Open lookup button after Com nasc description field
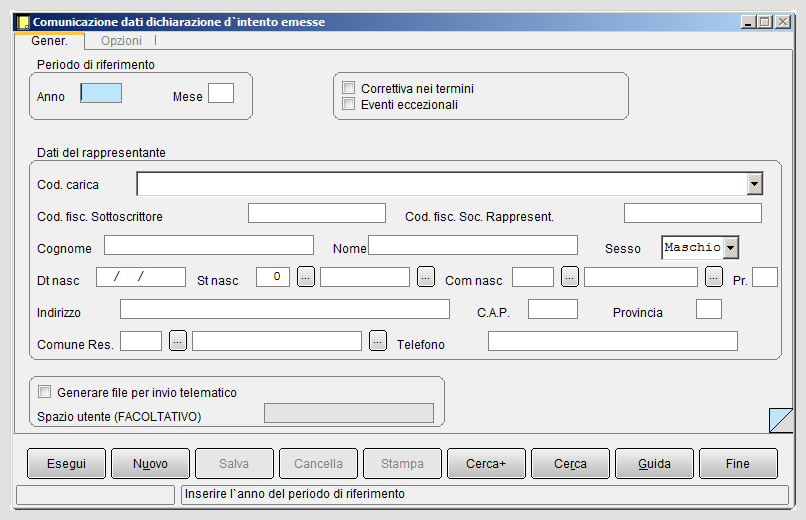Viewport: 806px width, 520px height. (713, 277)
